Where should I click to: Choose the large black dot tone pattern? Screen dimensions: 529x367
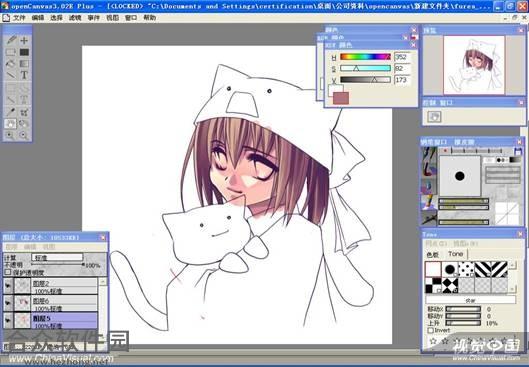[x=450, y=269]
